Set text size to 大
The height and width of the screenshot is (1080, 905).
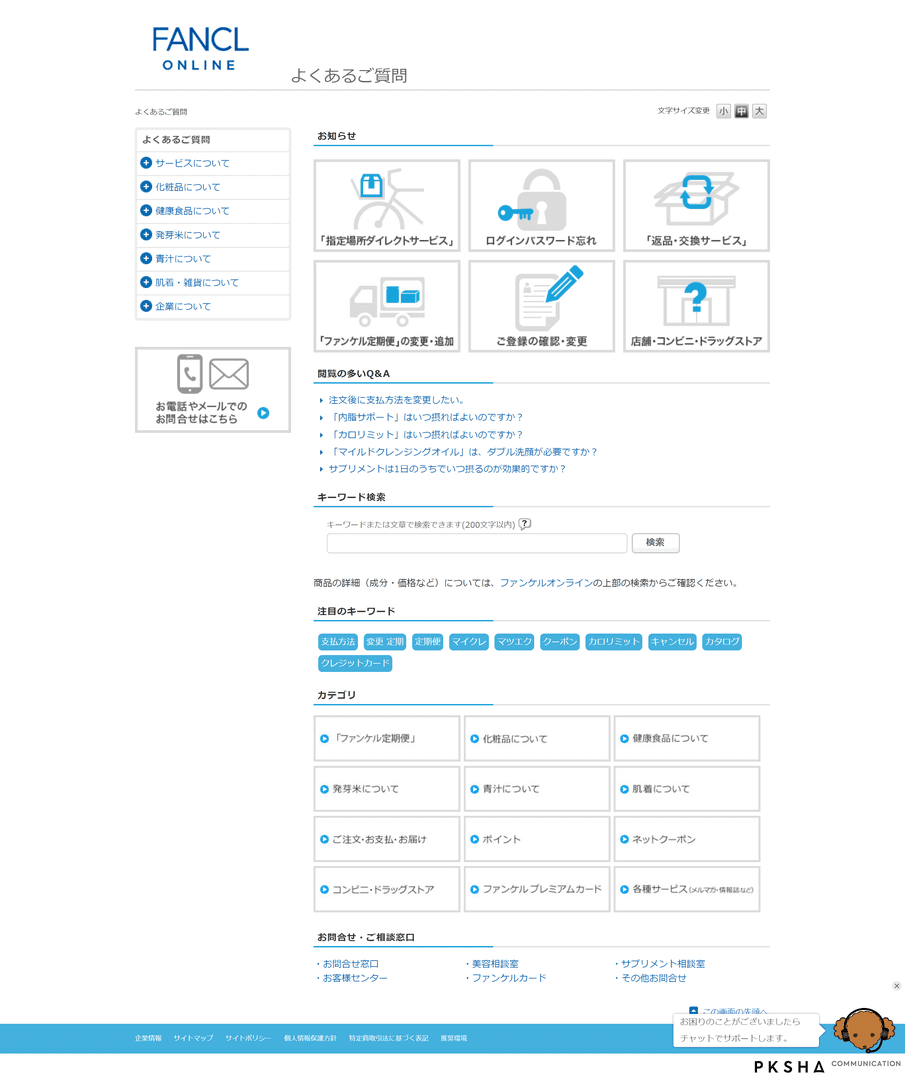tap(759, 111)
